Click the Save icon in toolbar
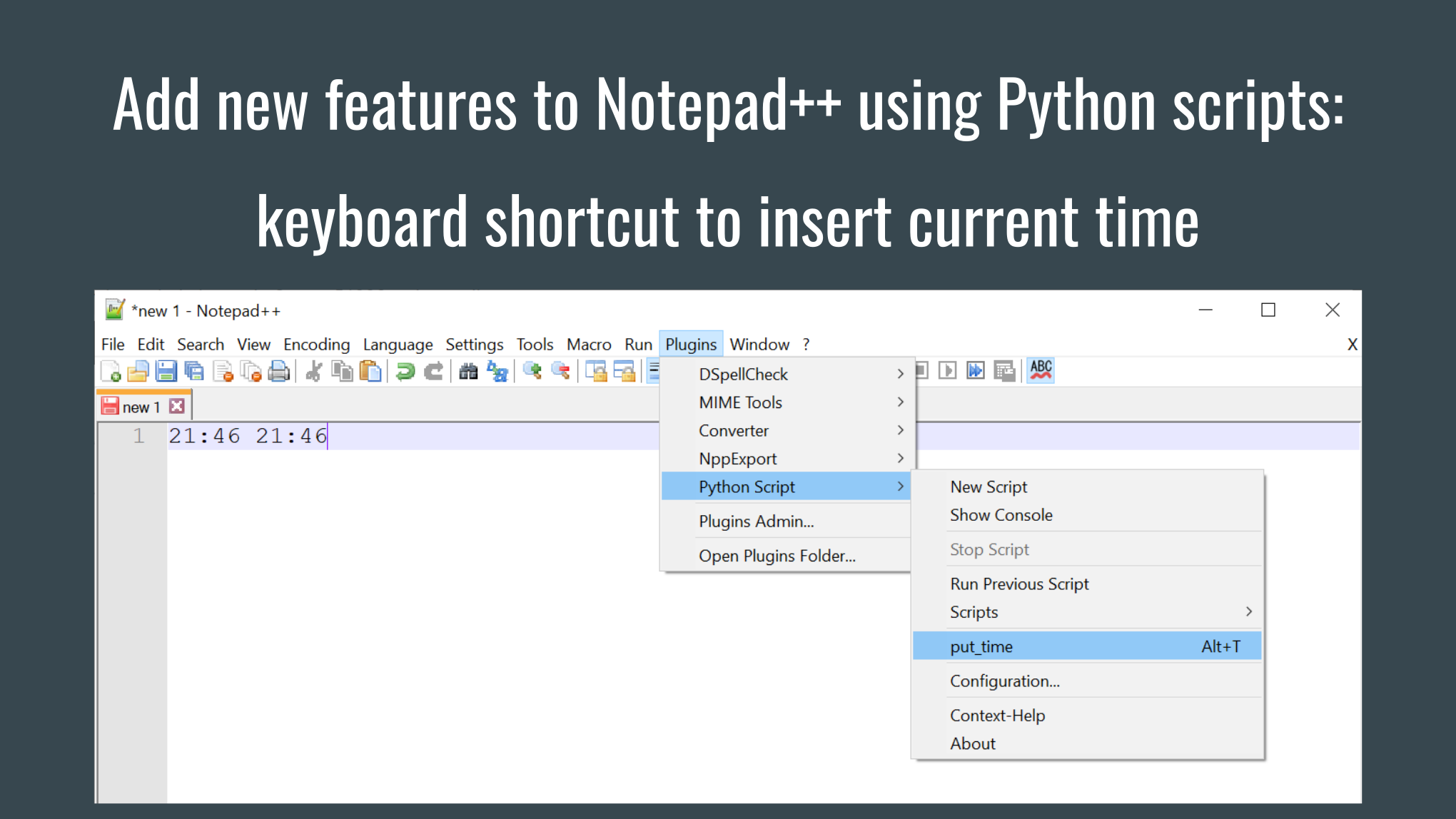This screenshot has height=819, width=1456. 167,370
